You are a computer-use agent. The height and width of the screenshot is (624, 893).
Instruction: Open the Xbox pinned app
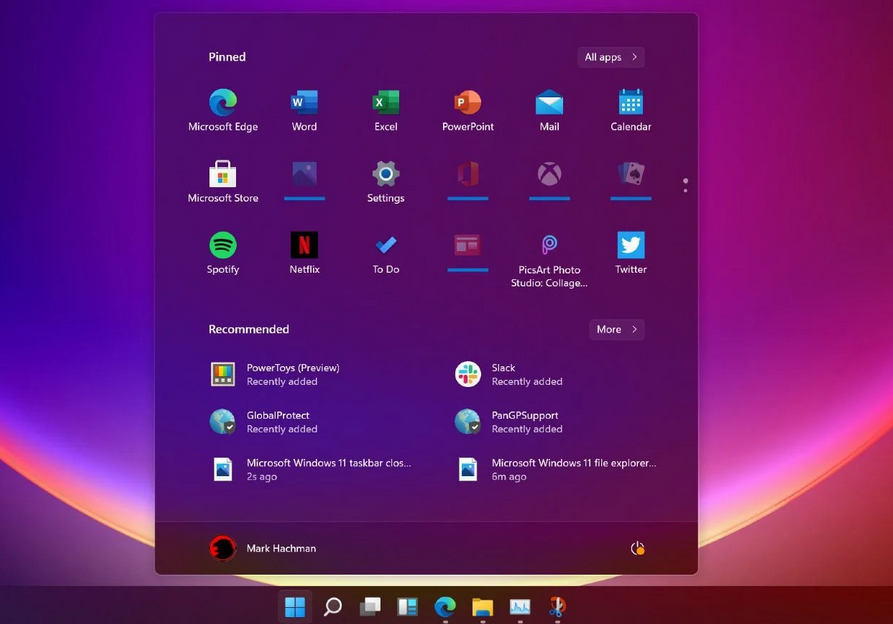549,180
